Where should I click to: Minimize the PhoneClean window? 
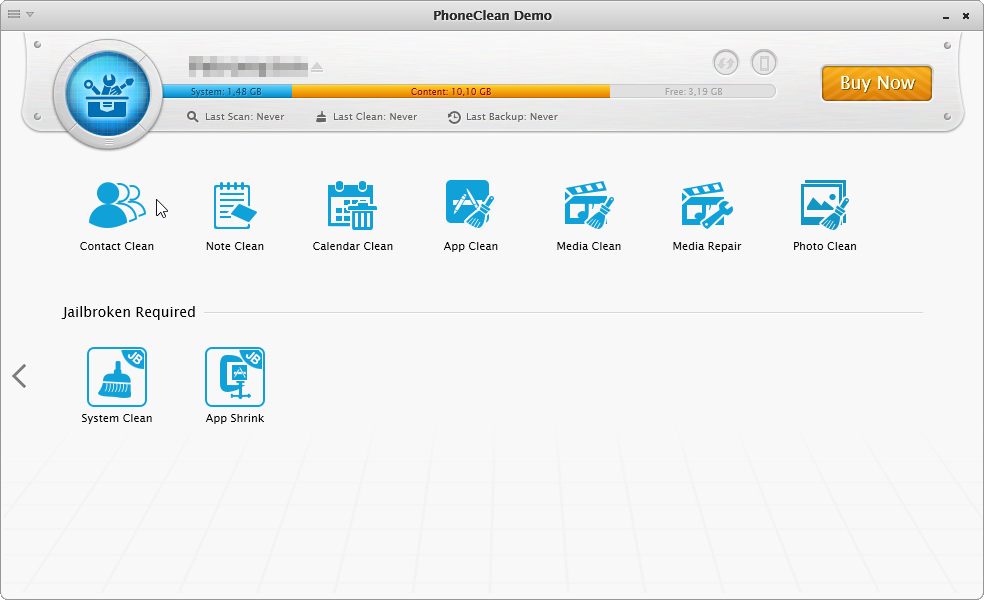coord(946,16)
